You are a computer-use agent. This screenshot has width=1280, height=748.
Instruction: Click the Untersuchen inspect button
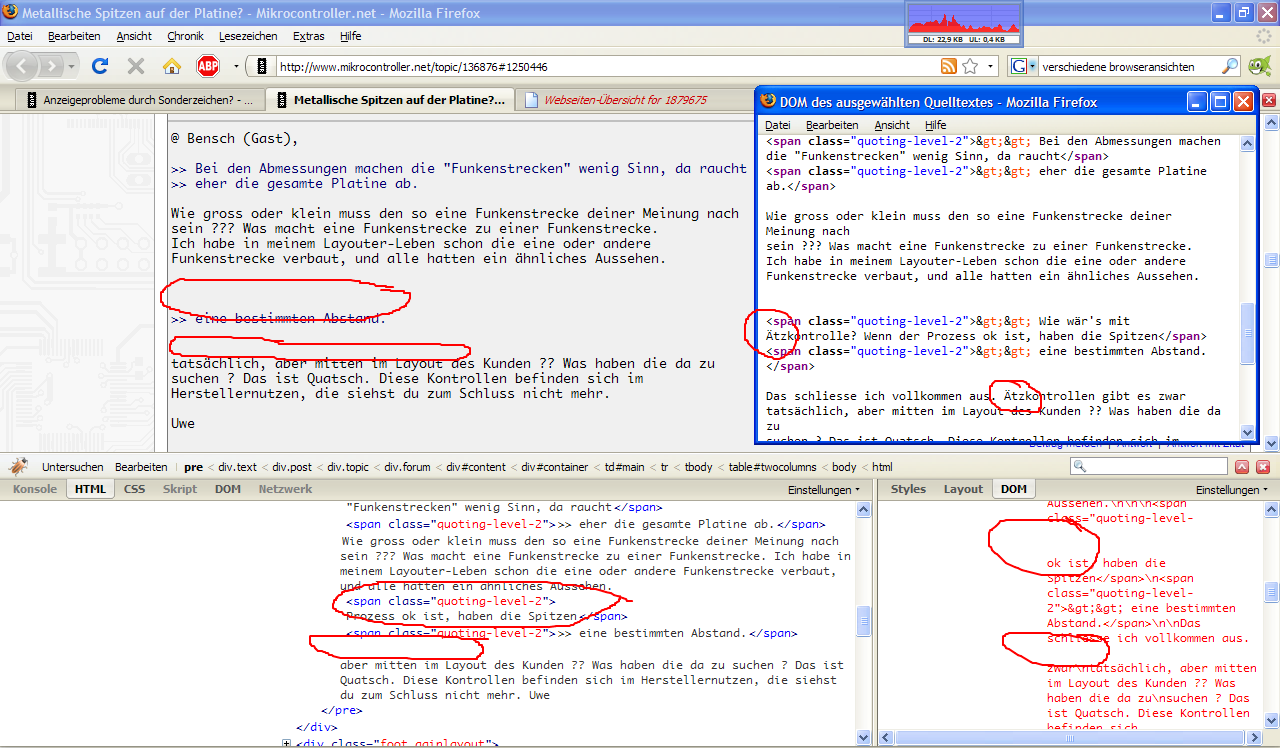(72, 467)
